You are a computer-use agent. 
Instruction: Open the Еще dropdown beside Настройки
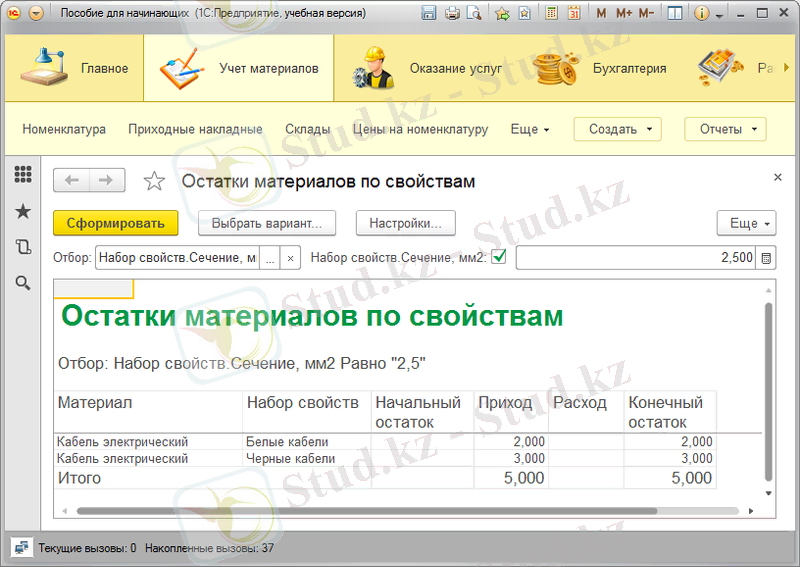pyautogui.click(x=746, y=223)
